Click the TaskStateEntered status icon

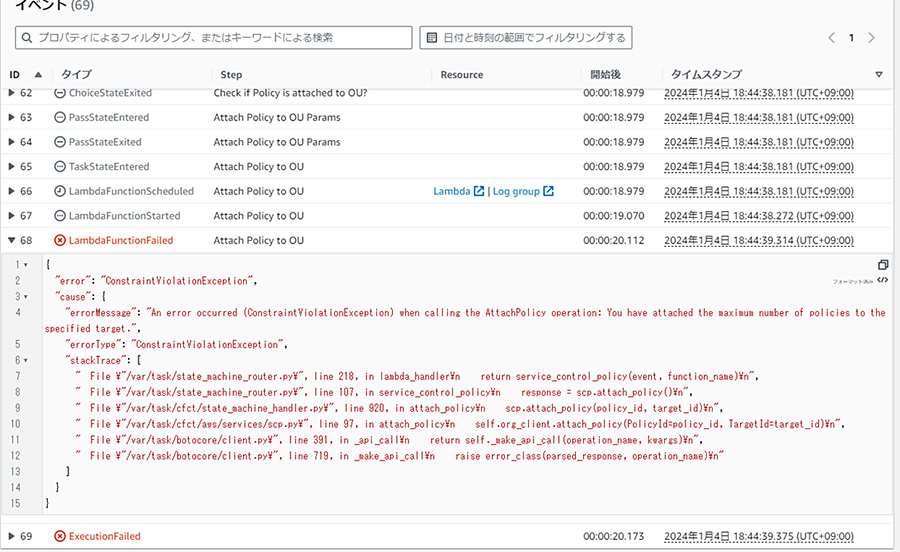pos(60,167)
